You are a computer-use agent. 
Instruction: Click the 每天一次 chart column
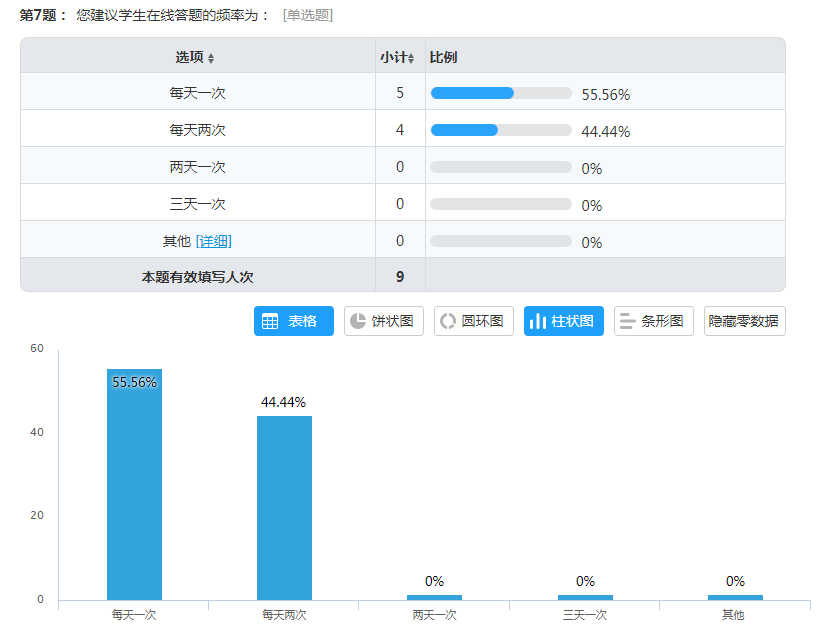134,484
